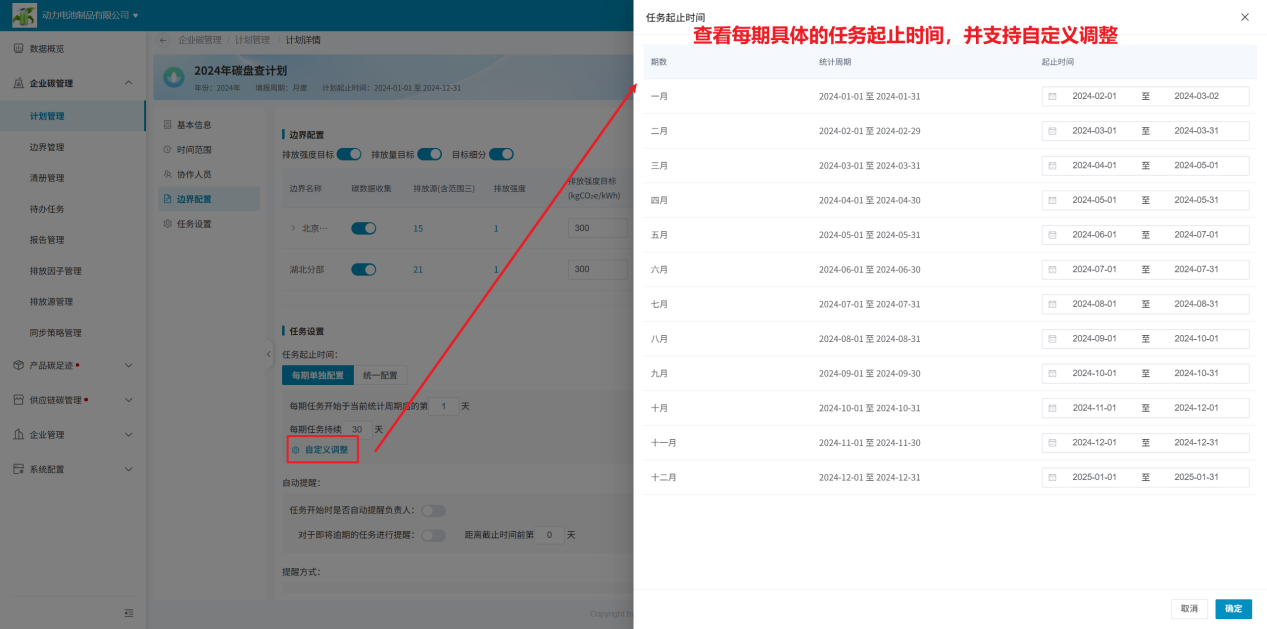Screen dimensions: 1267x629
Task: Click the gear icon next to 自定义调整
Action: 295,450
